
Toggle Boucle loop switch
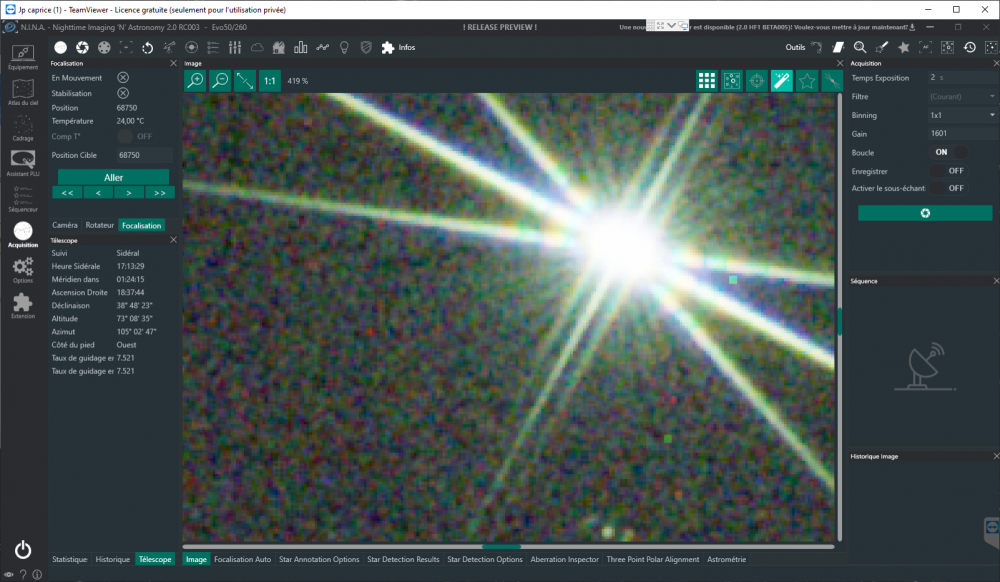(x=950, y=152)
